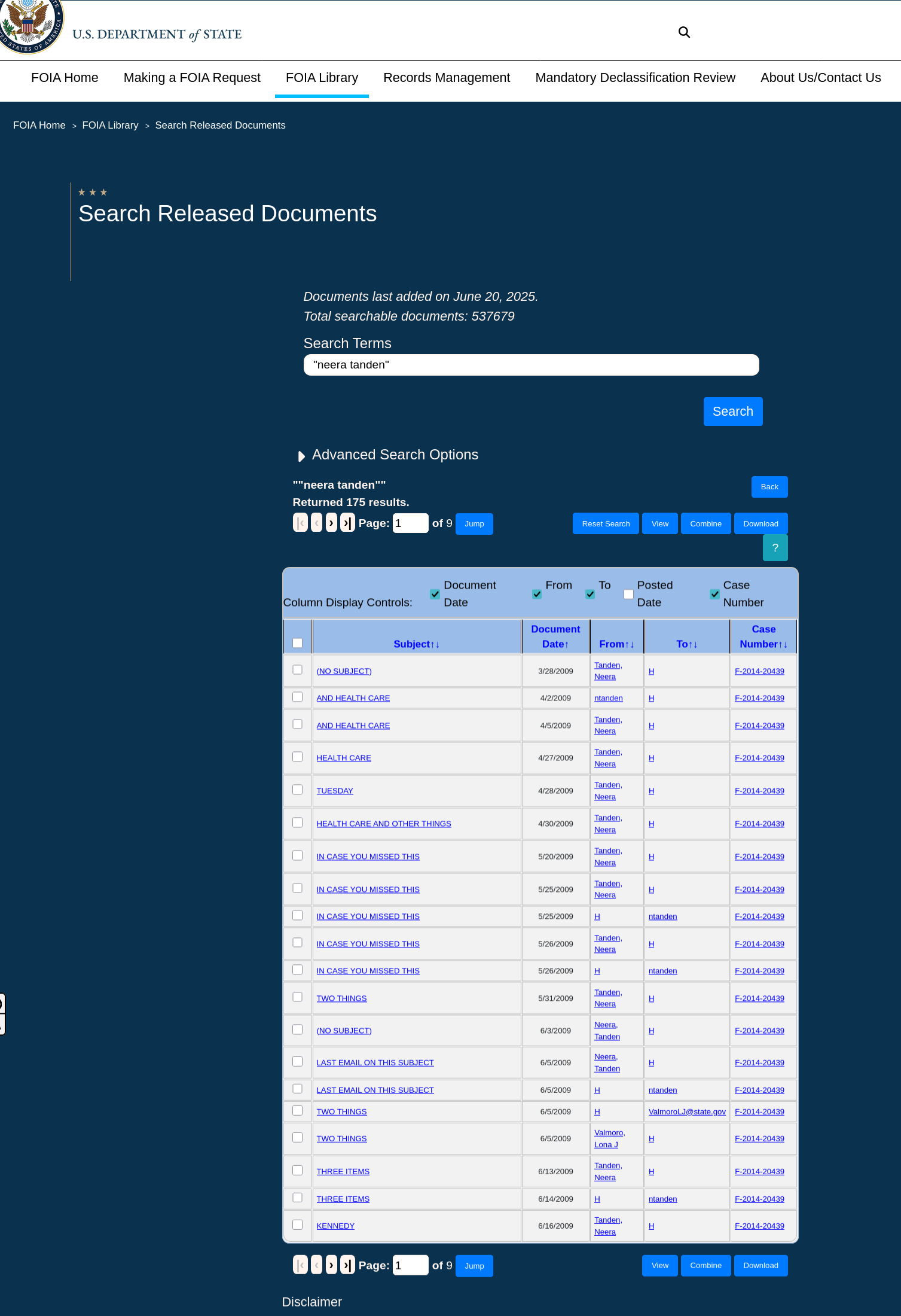Expand Advanced Search Options
901x1316 pixels.
tap(389, 455)
